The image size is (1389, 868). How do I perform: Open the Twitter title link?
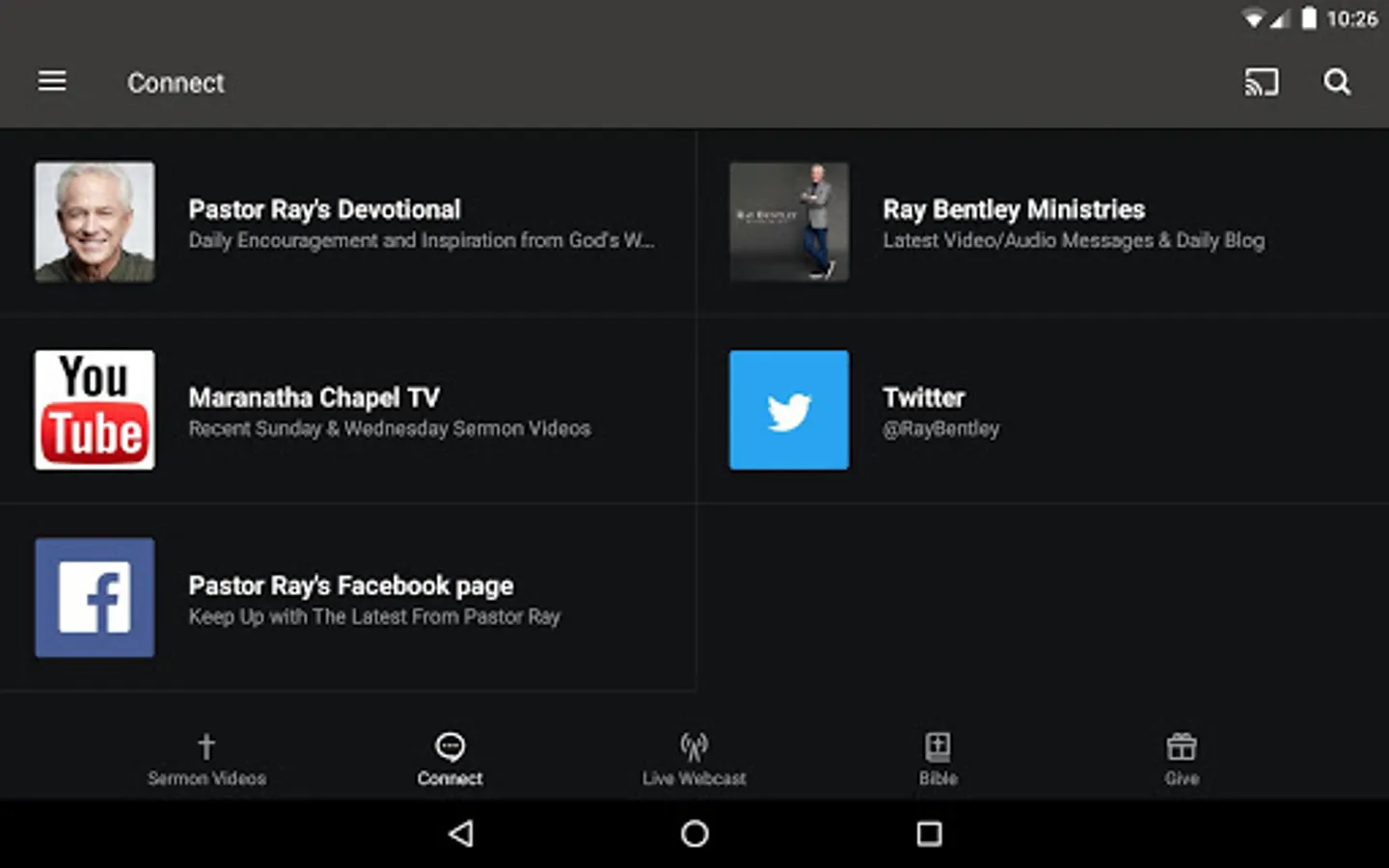(923, 397)
